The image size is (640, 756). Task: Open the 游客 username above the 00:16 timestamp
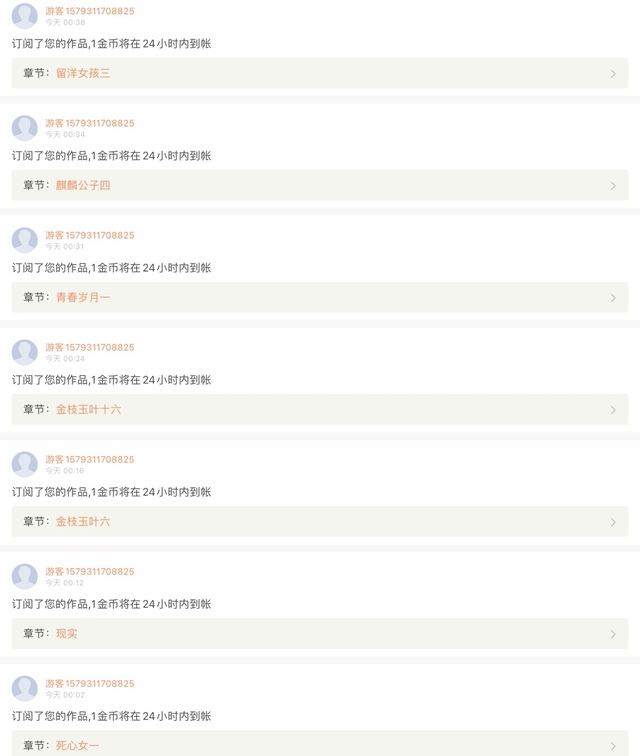pos(89,459)
